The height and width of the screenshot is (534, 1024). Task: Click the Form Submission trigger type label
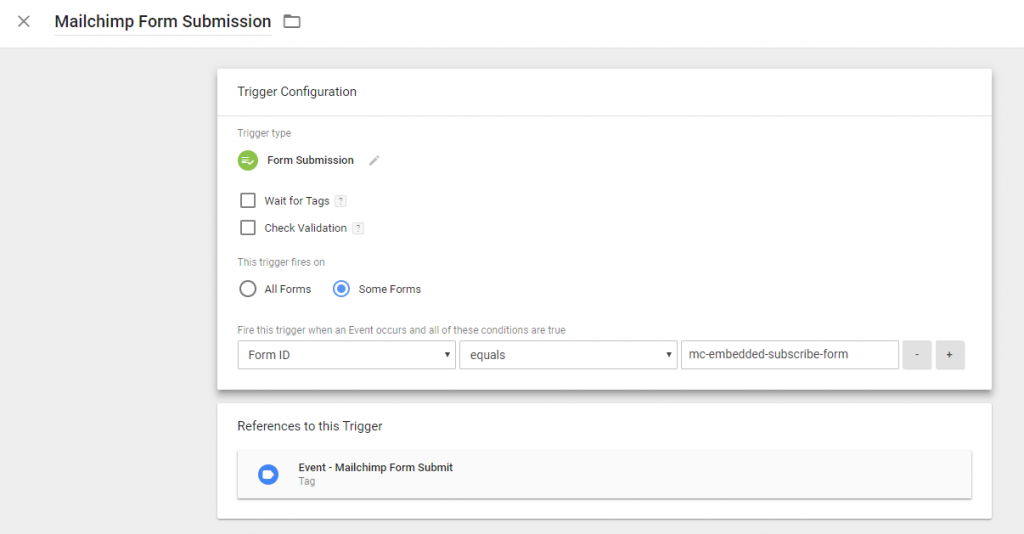click(310, 161)
